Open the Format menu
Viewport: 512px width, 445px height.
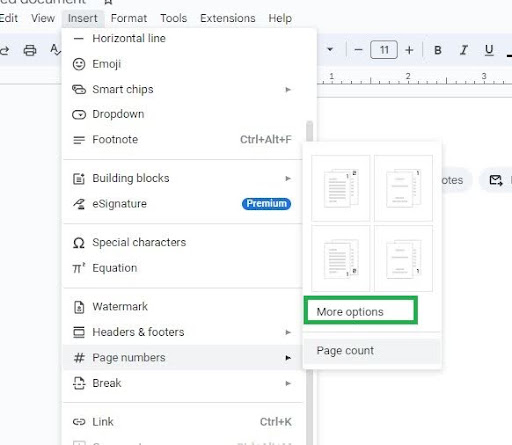coord(129,18)
